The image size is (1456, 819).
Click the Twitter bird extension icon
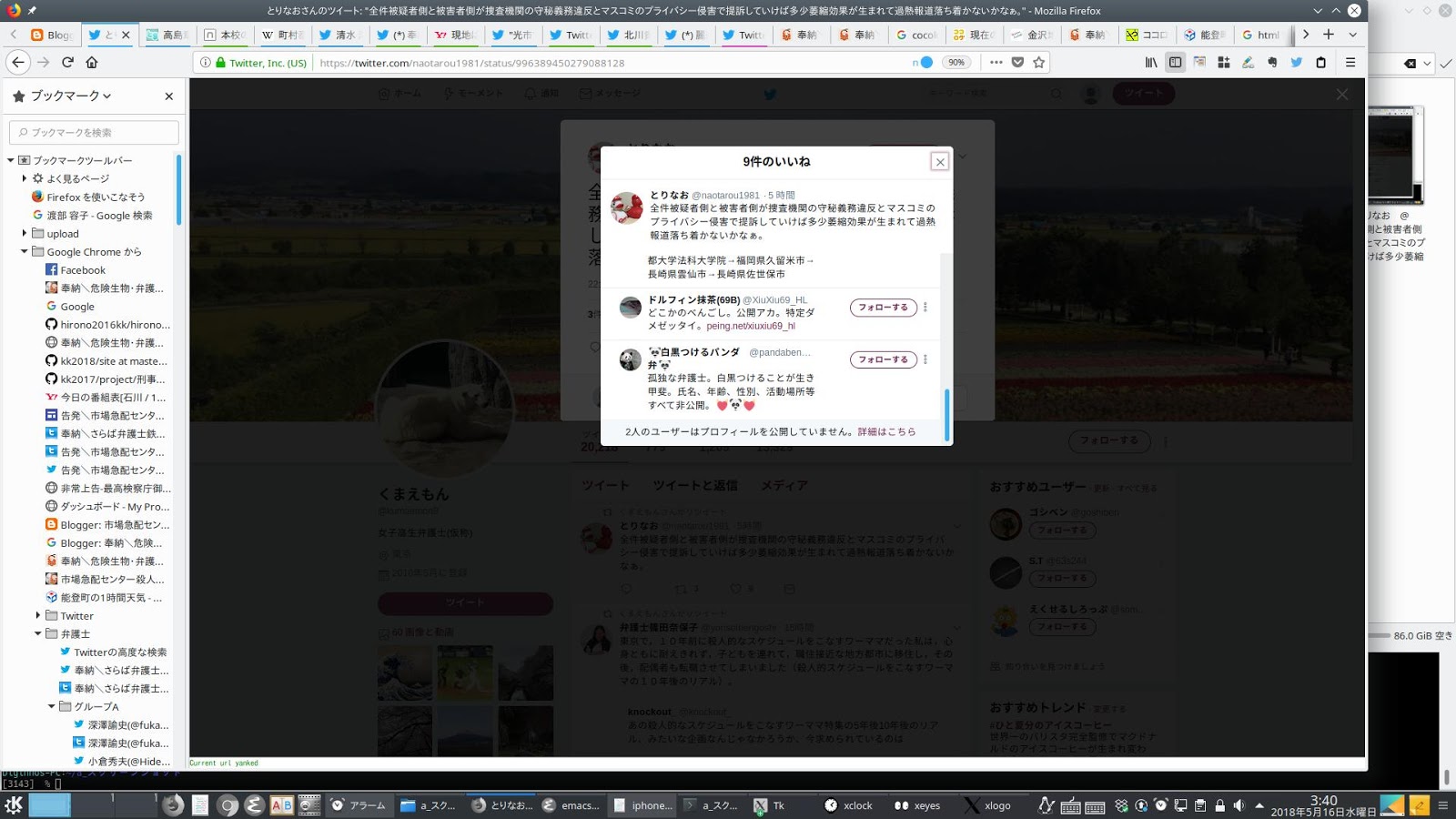click(1297, 62)
